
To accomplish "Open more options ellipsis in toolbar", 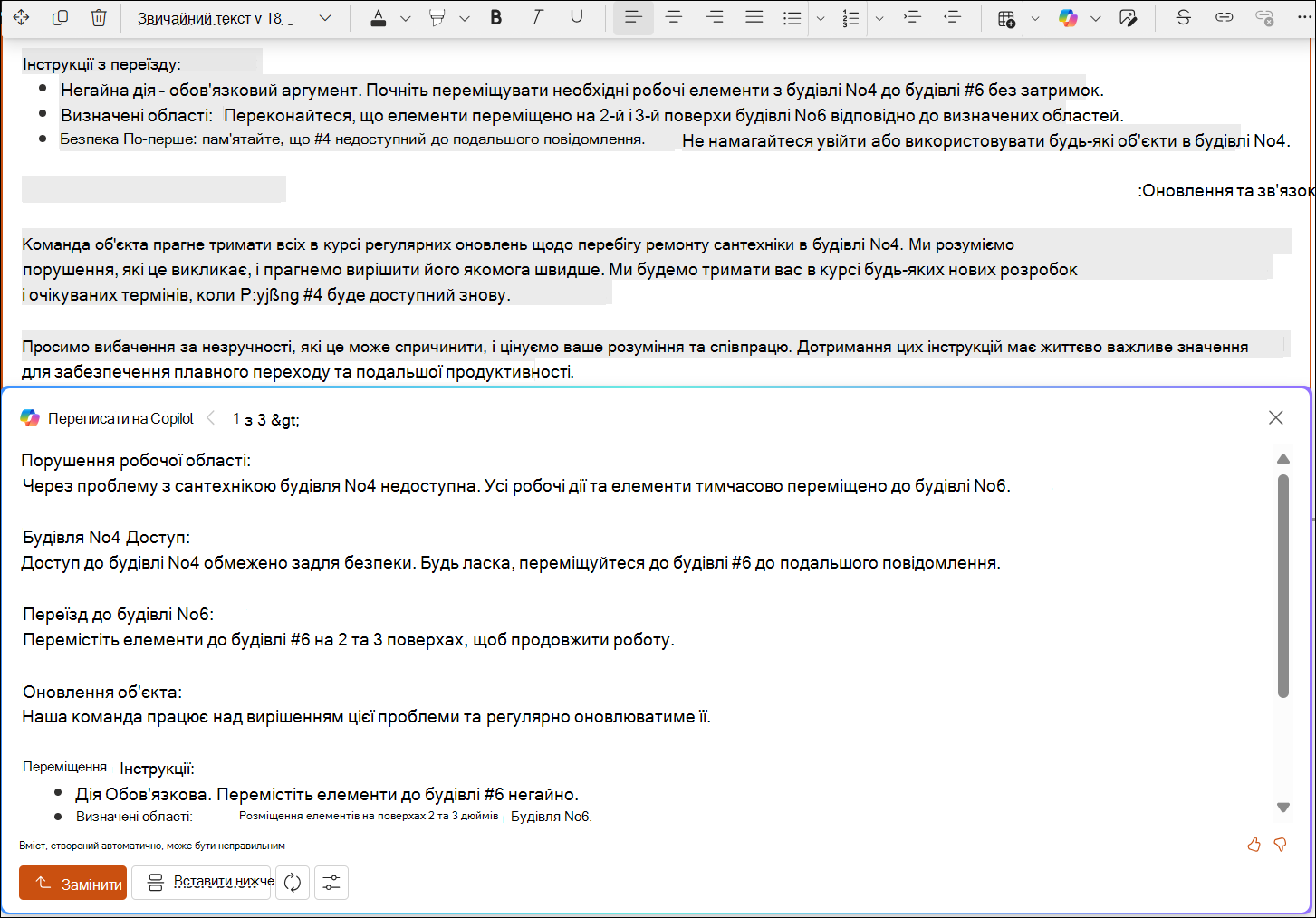I will pyautogui.click(x=1304, y=18).
